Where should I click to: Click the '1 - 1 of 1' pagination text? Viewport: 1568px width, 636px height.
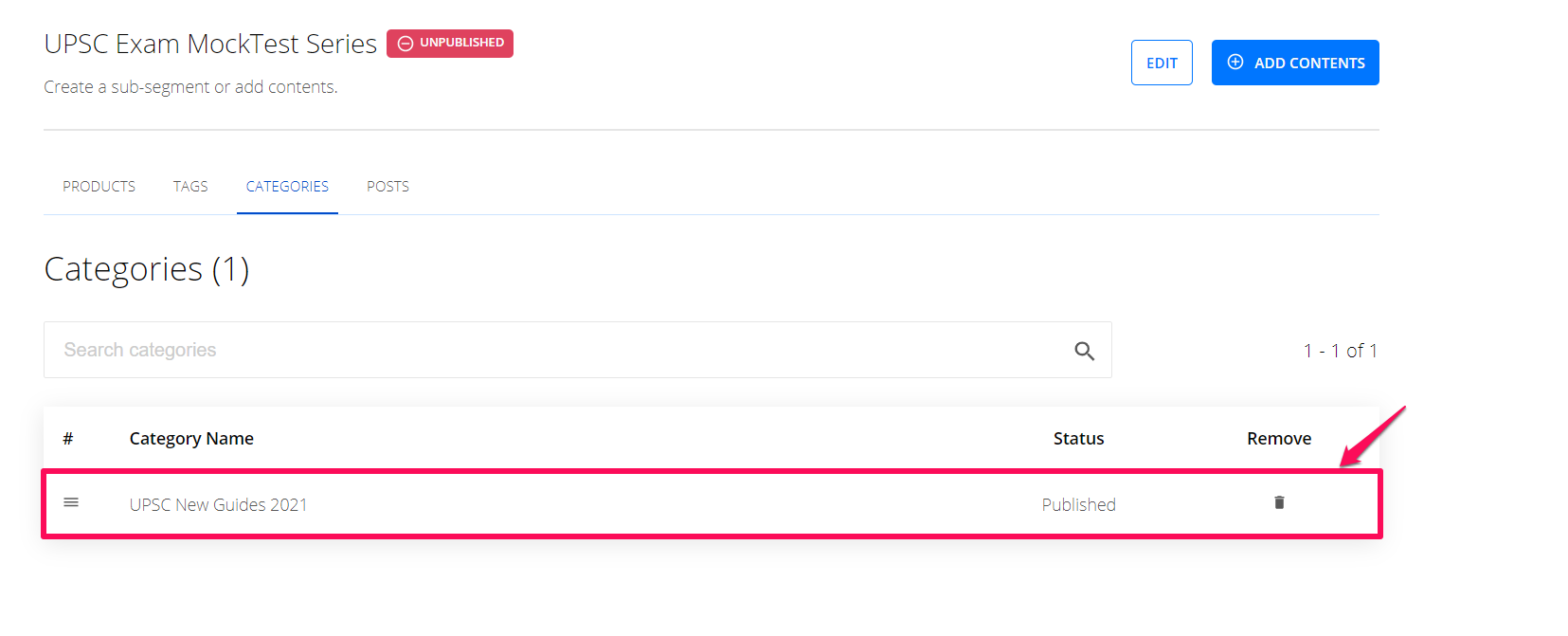1340,351
